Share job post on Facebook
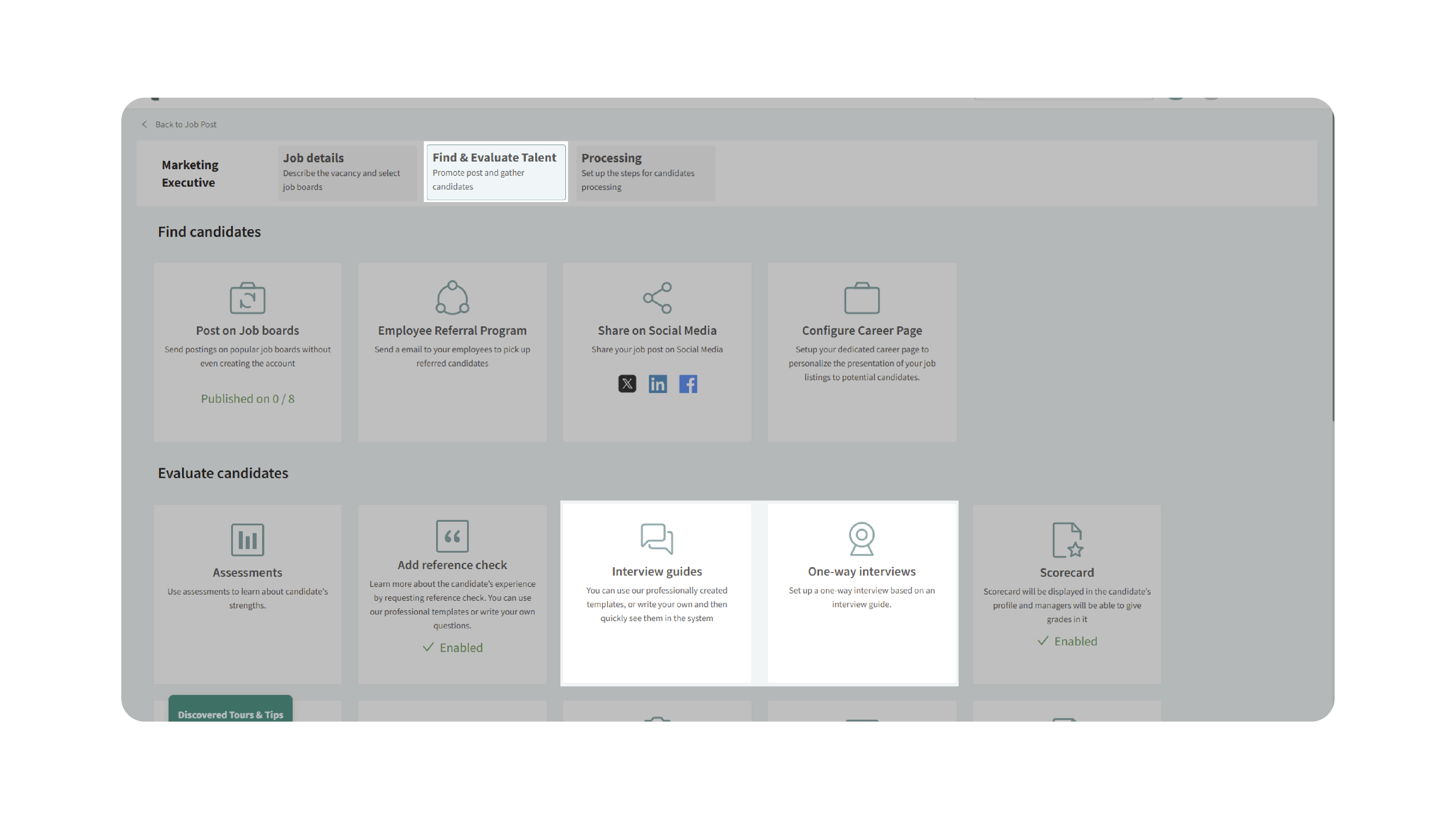The width and height of the screenshot is (1456, 819). tap(688, 384)
